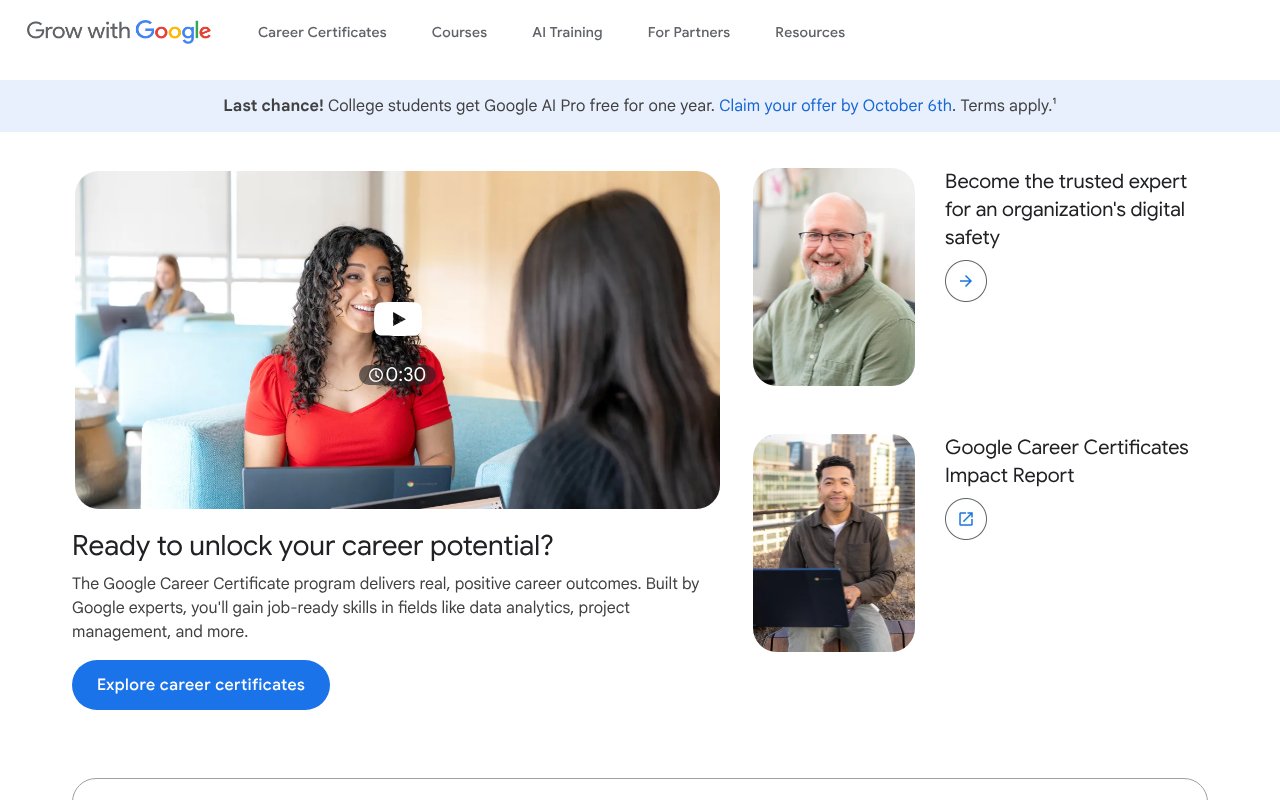
Task: Expand the Courses navigation menu
Action: tap(459, 32)
